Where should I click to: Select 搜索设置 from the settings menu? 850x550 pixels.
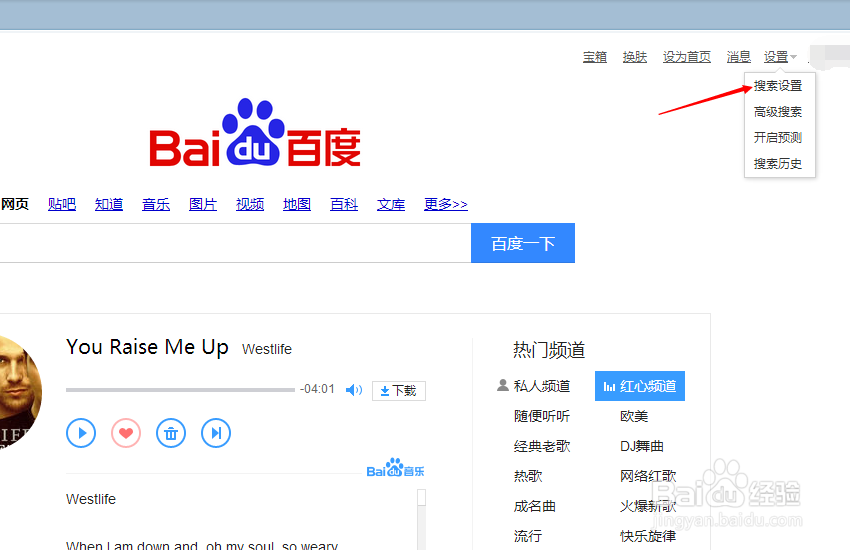[x=777, y=86]
